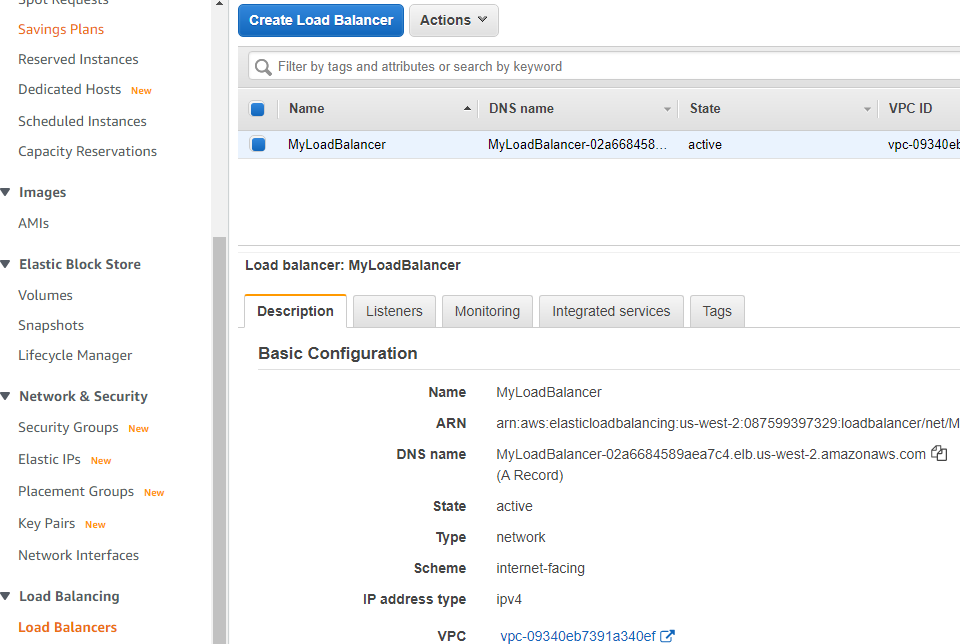960x644 pixels.
Task: Click the full DNS name value in Basic Configuration
Action: tap(711, 454)
